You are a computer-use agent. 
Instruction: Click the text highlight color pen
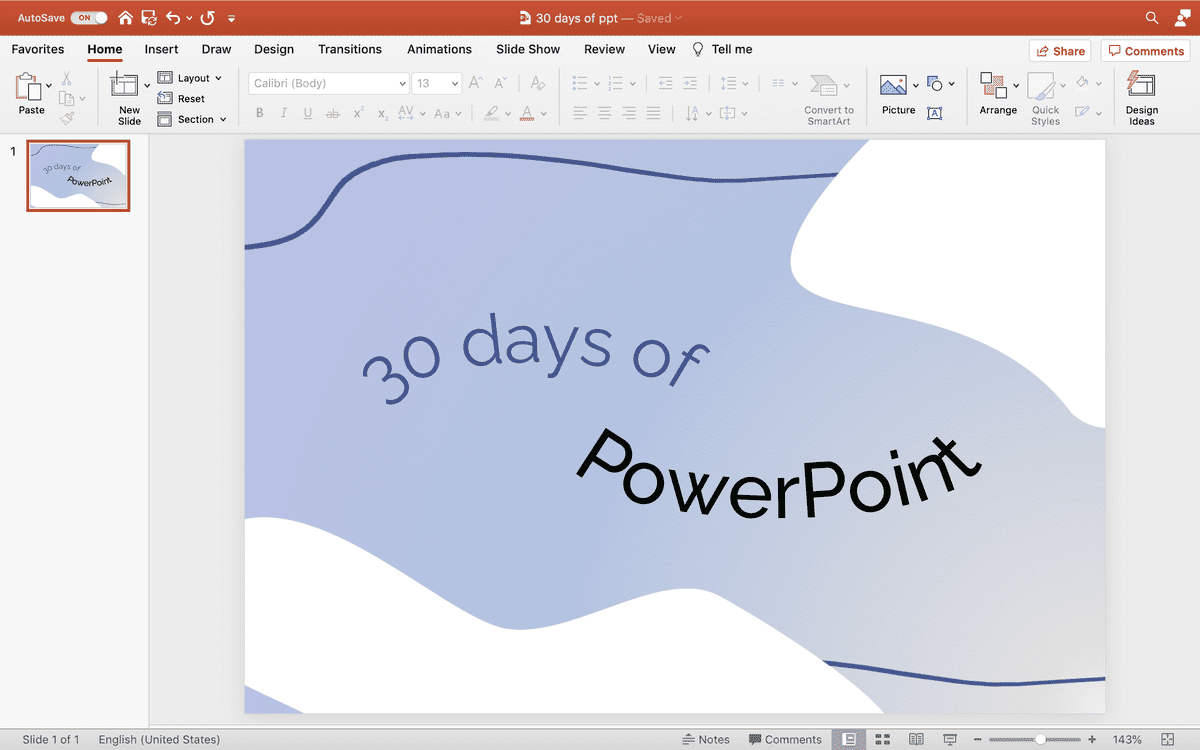pyautogui.click(x=492, y=114)
